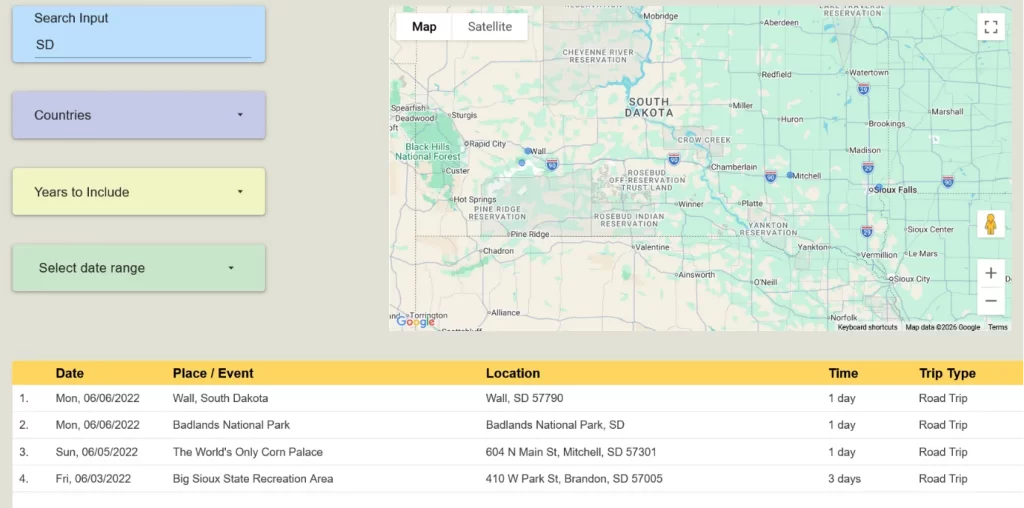Zoom in on the map
Image resolution: width=1024 pixels, height=508 pixels.
[991, 273]
